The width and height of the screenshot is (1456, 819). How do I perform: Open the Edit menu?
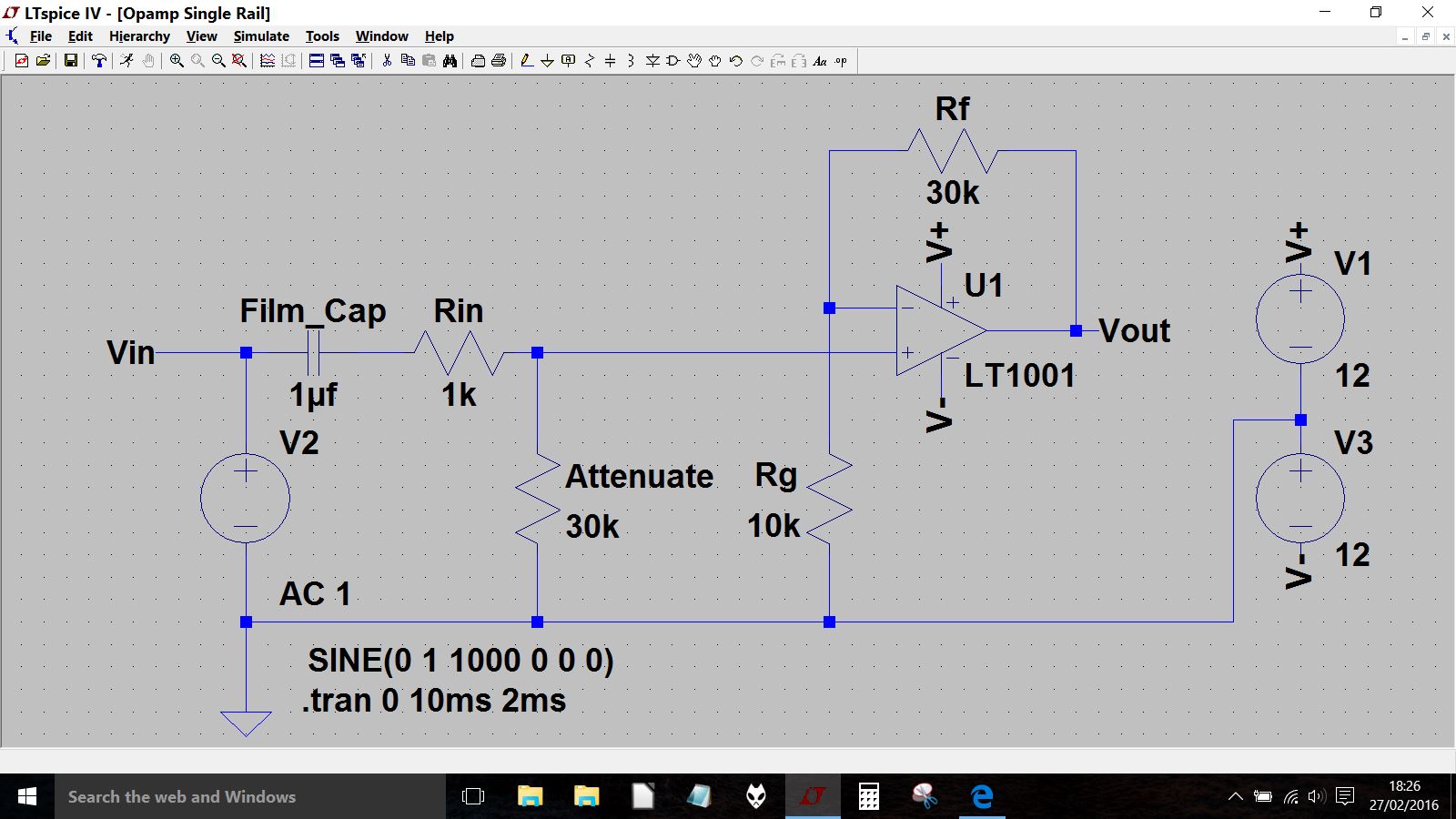[80, 36]
